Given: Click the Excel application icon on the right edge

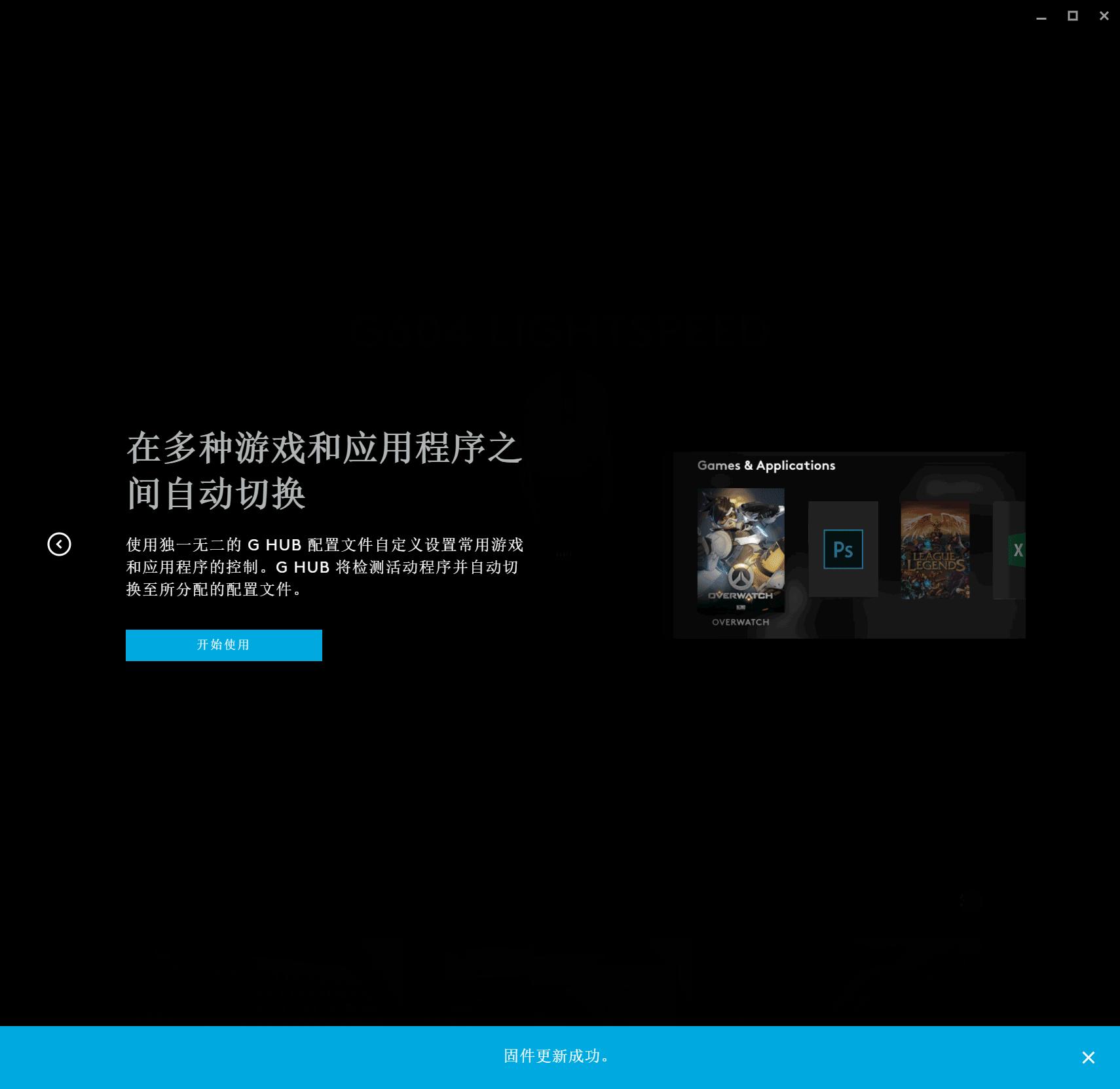Looking at the screenshot, I should (1019, 551).
